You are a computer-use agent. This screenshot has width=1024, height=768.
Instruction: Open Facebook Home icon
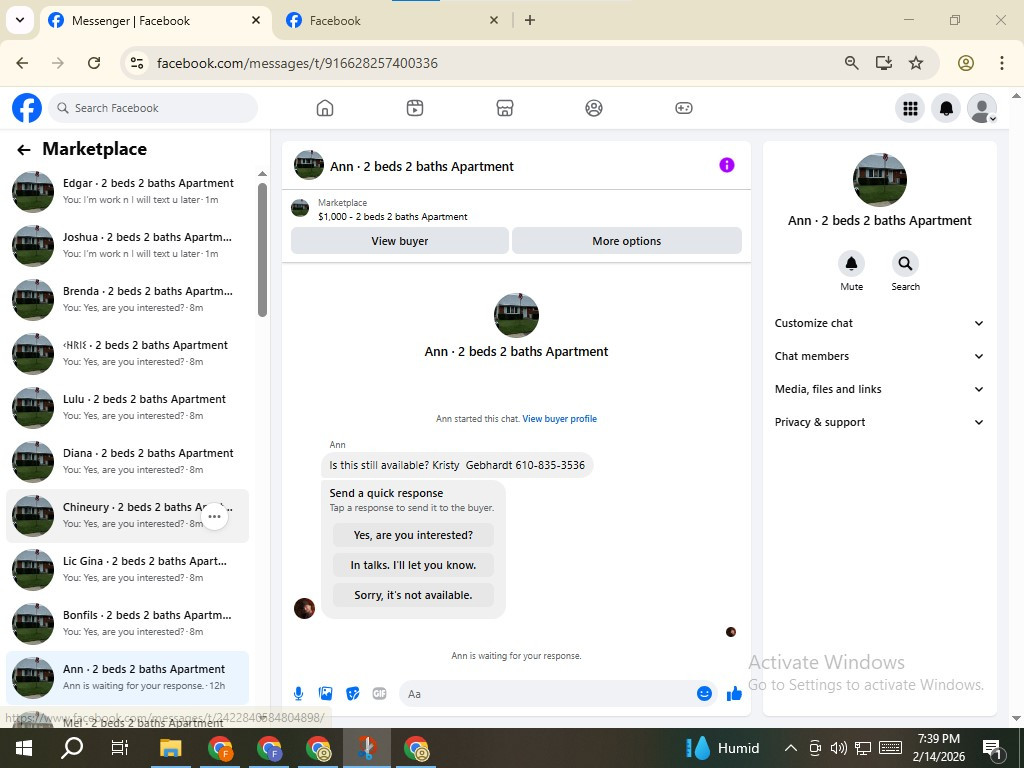325,108
